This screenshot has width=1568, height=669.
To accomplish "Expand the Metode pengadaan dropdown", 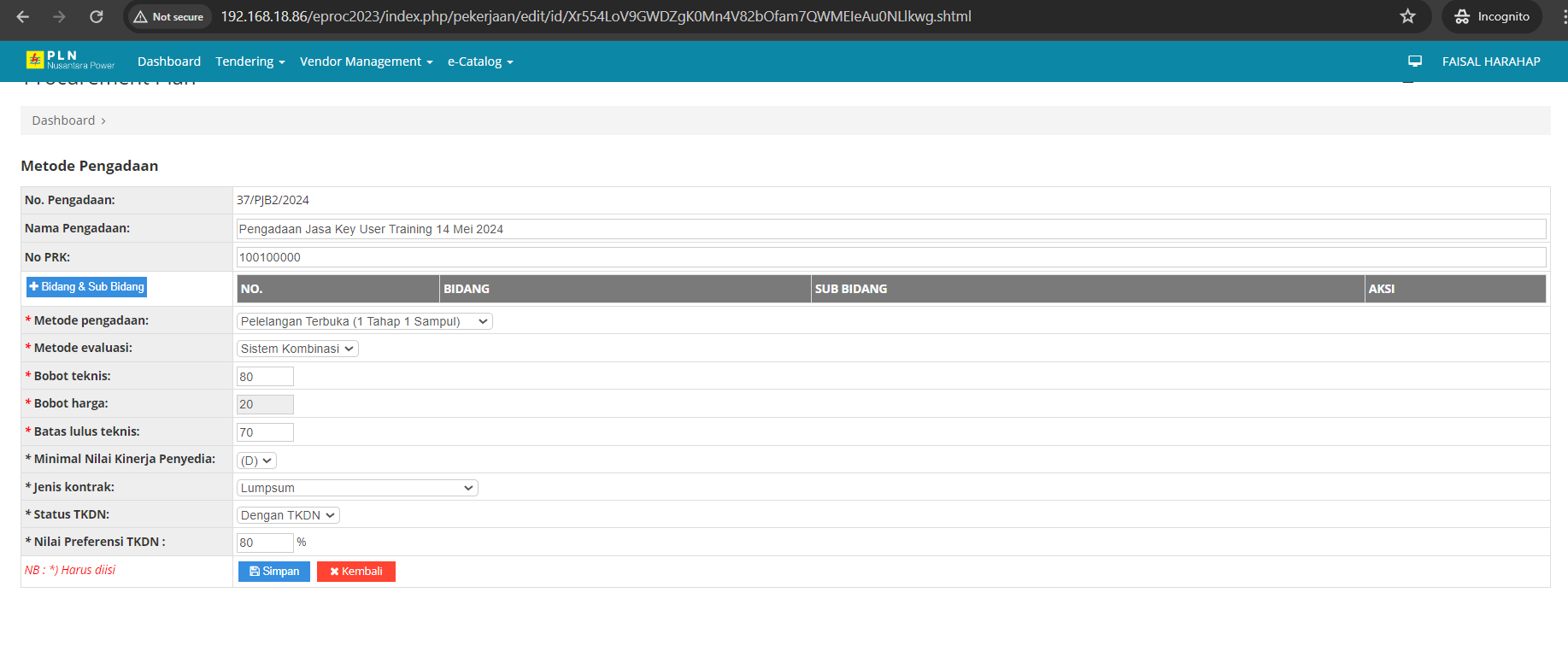I will [364, 321].
